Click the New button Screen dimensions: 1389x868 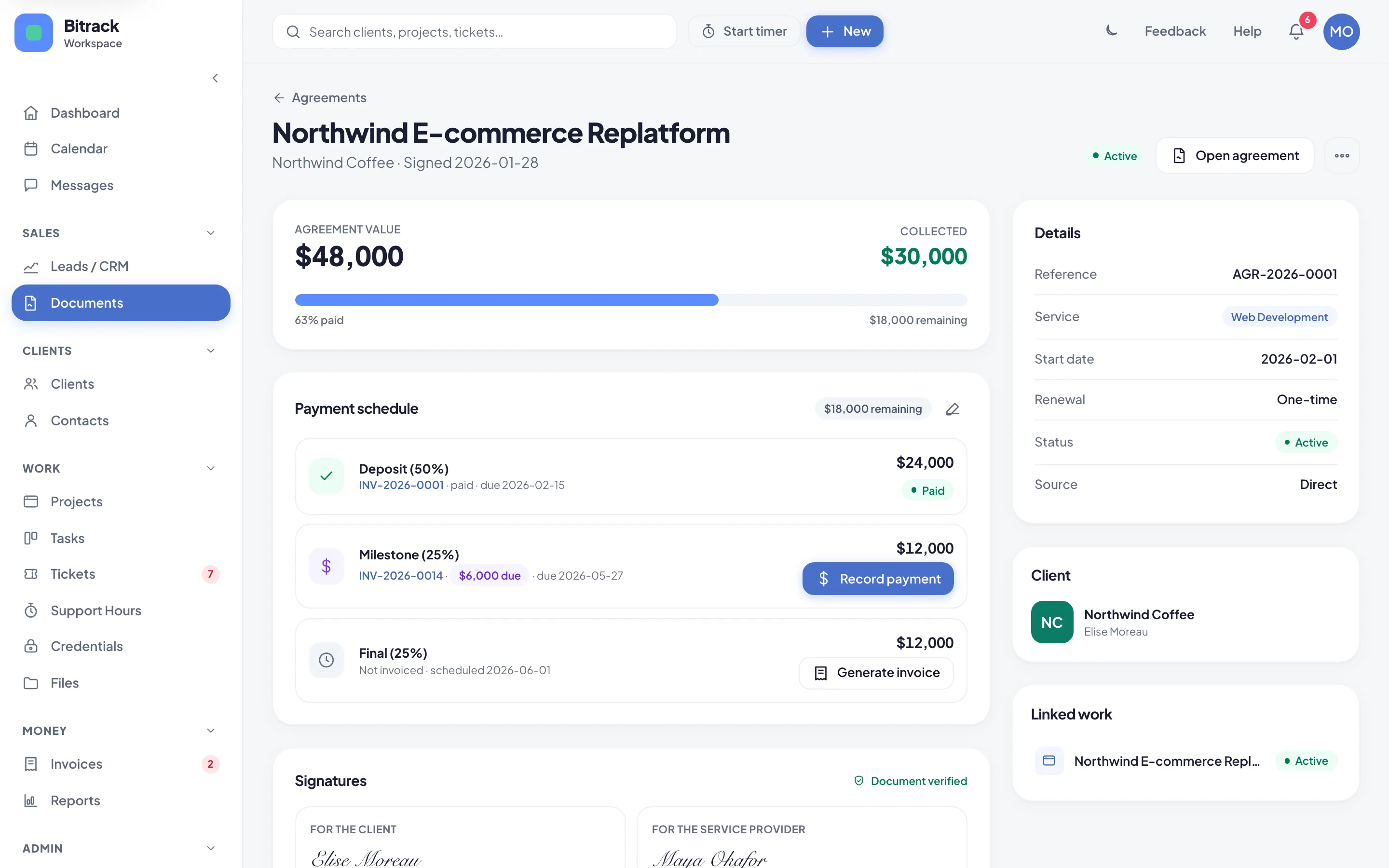(844, 31)
